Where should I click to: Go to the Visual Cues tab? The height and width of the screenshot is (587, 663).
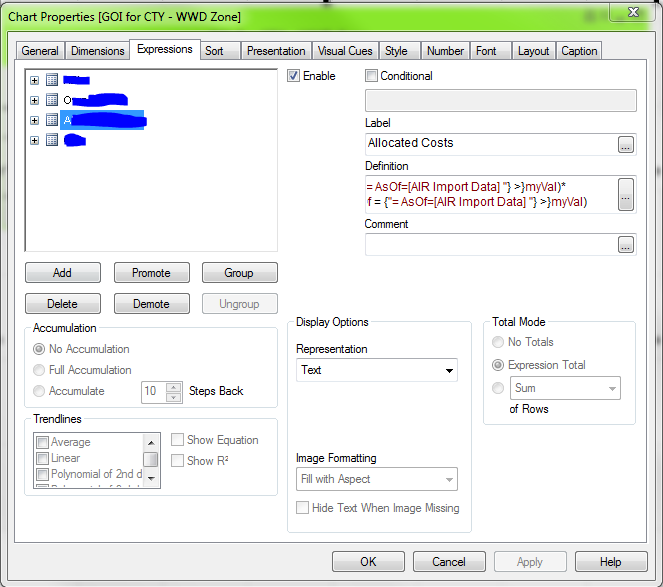(x=345, y=51)
